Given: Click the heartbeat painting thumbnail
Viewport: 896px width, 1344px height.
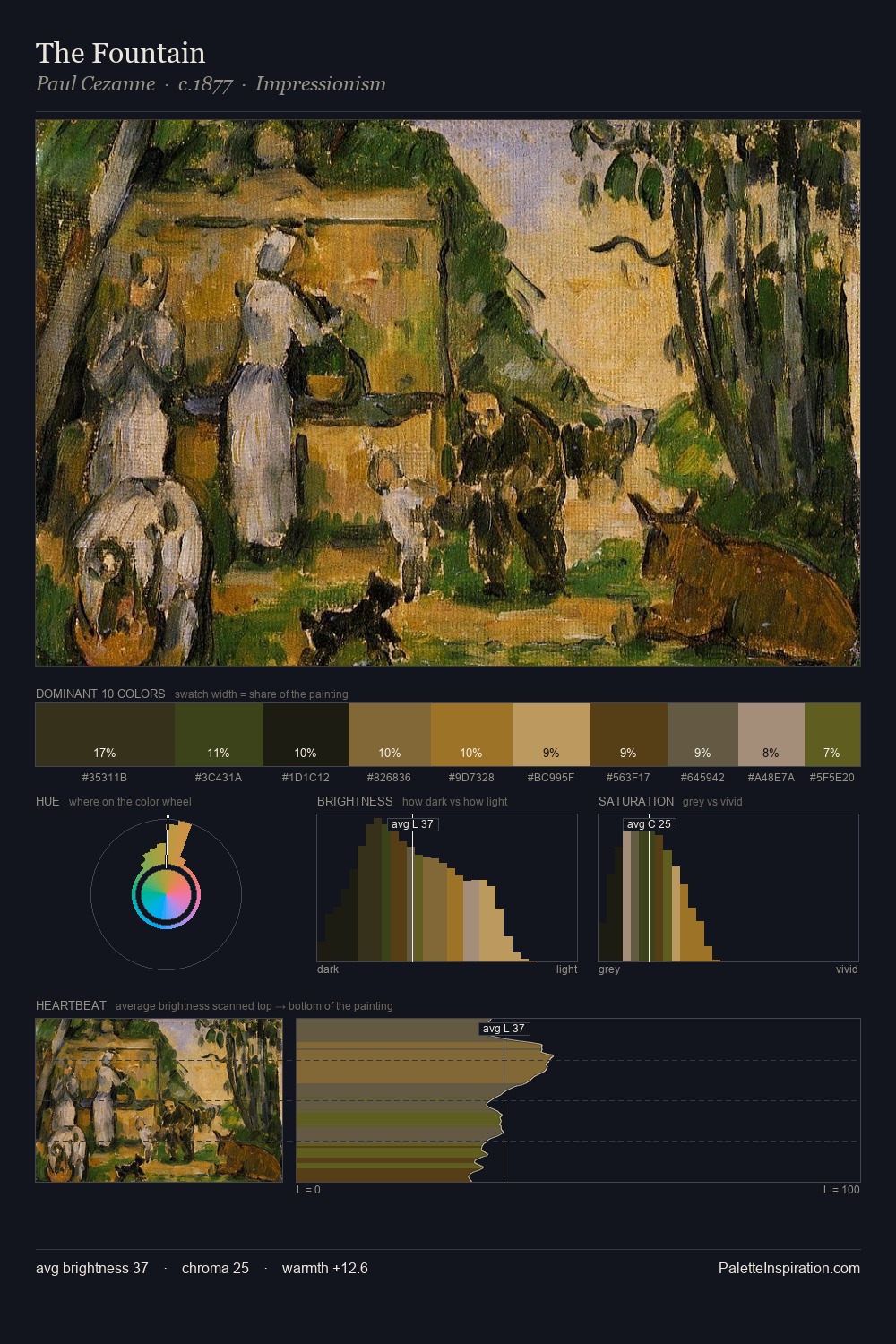Looking at the screenshot, I should click(x=159, y=1100).
